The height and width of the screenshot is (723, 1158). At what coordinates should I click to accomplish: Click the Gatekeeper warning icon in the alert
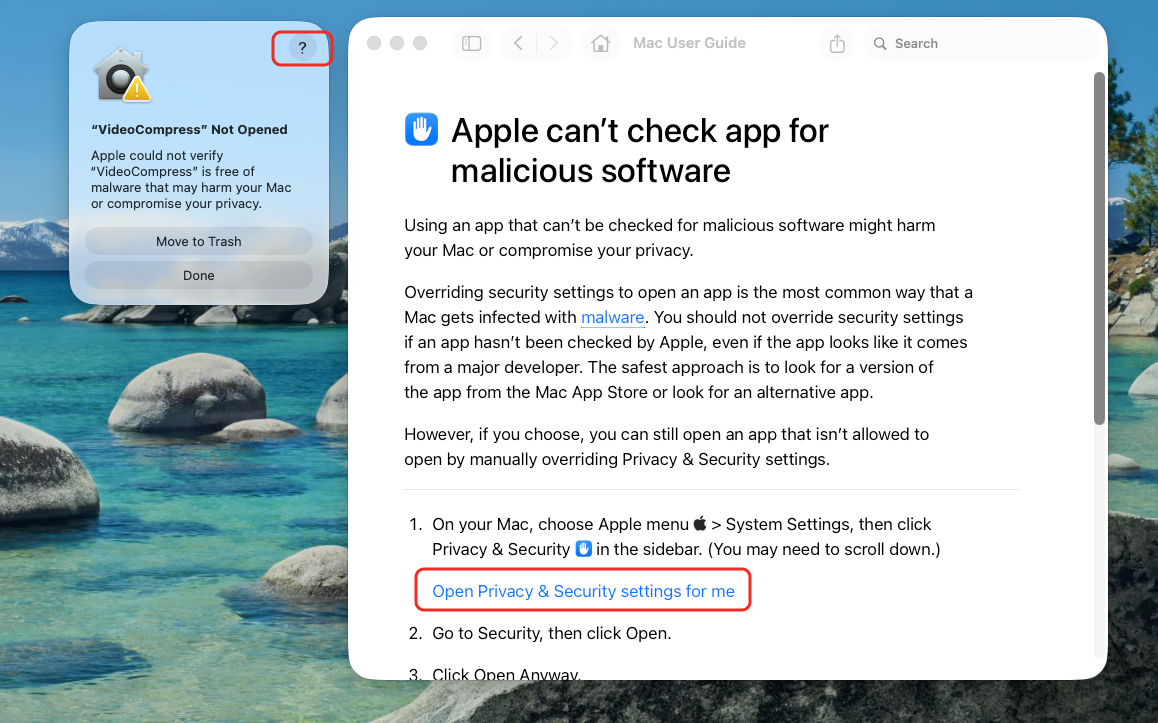click(122, 75)
